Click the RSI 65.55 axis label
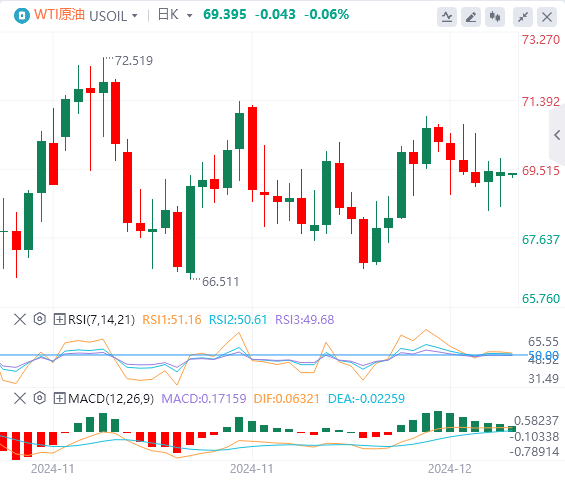565x482 pixels. click(543, 342)
